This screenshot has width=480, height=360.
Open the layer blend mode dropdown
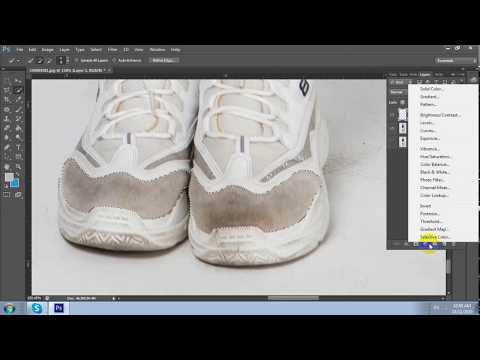pyautogui.click(x=397, y=92)
